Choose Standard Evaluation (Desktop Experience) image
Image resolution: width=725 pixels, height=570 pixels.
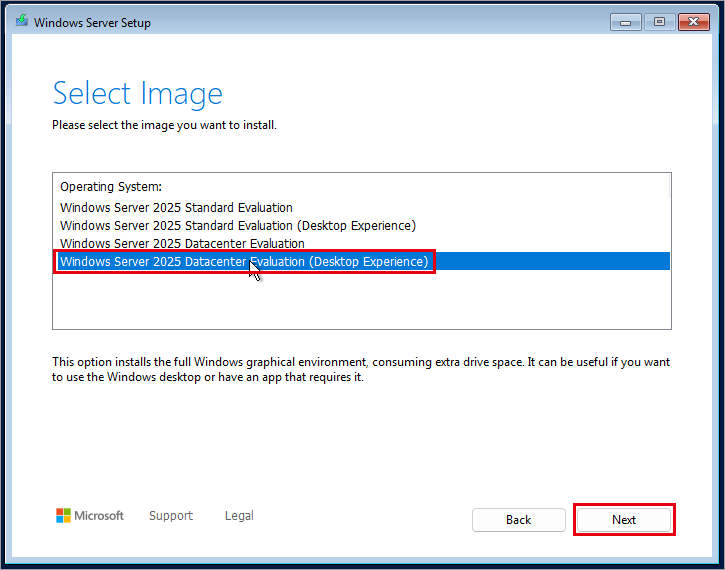point(238,226)
